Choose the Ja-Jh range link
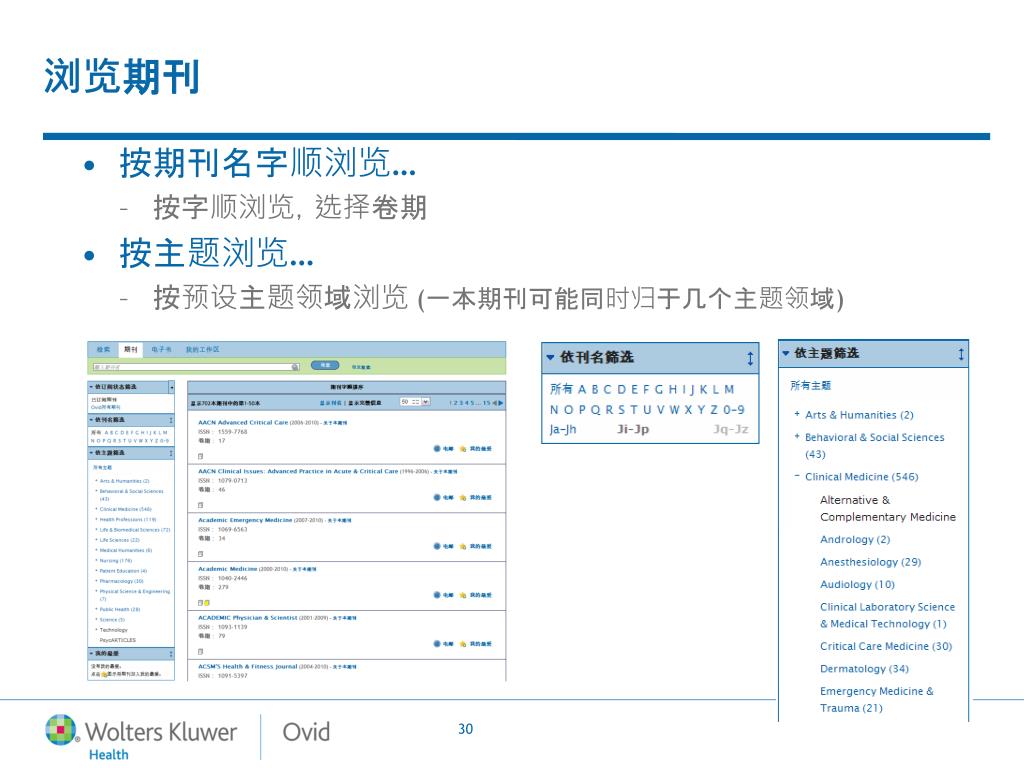Screen dimensions: 1024x768 coord(563,430)
